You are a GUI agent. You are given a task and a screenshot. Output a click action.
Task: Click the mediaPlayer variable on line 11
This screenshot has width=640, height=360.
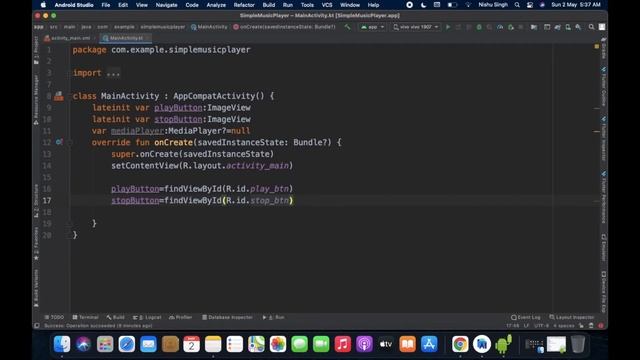click(x=137, y=131)
